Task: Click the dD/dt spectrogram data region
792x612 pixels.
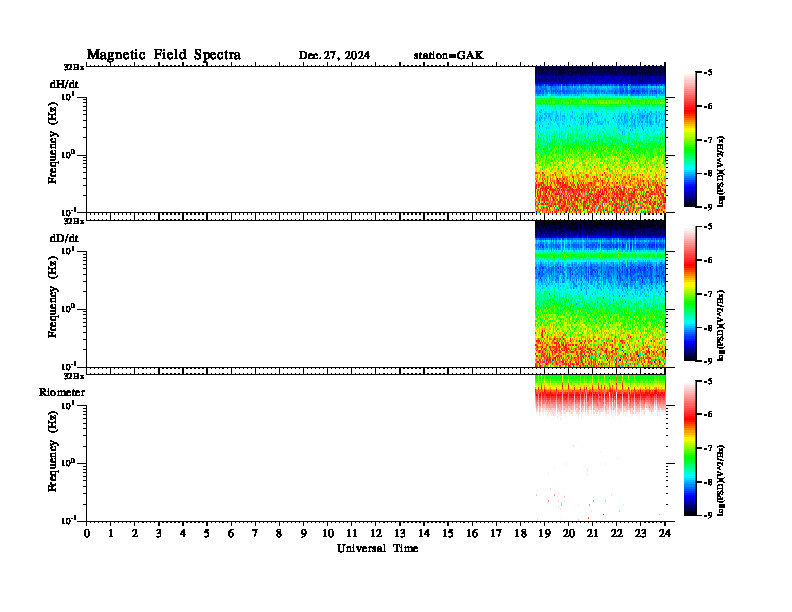Action: (x=600, y=293)
